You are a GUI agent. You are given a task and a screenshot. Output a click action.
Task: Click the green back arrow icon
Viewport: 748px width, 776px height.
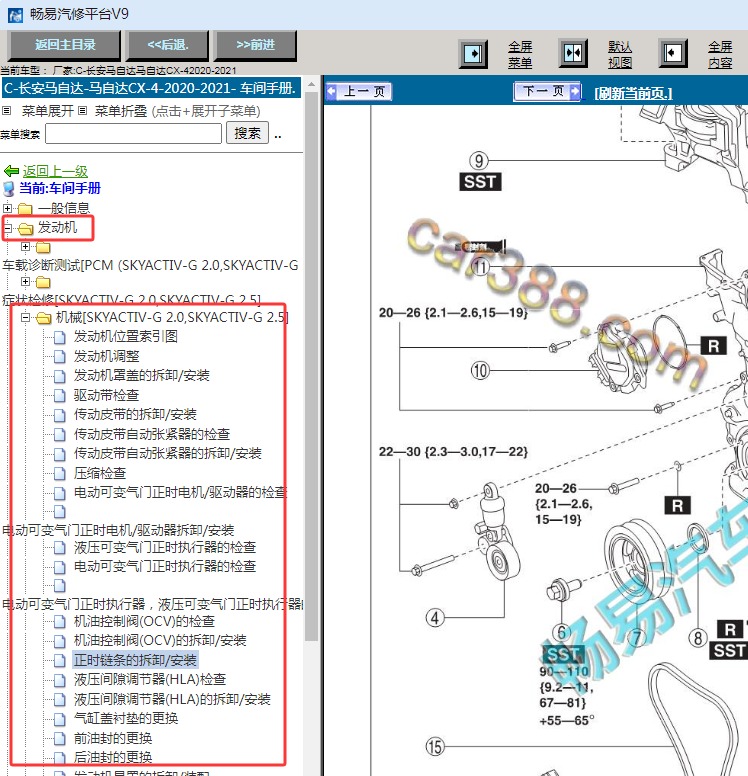[11, 171]
